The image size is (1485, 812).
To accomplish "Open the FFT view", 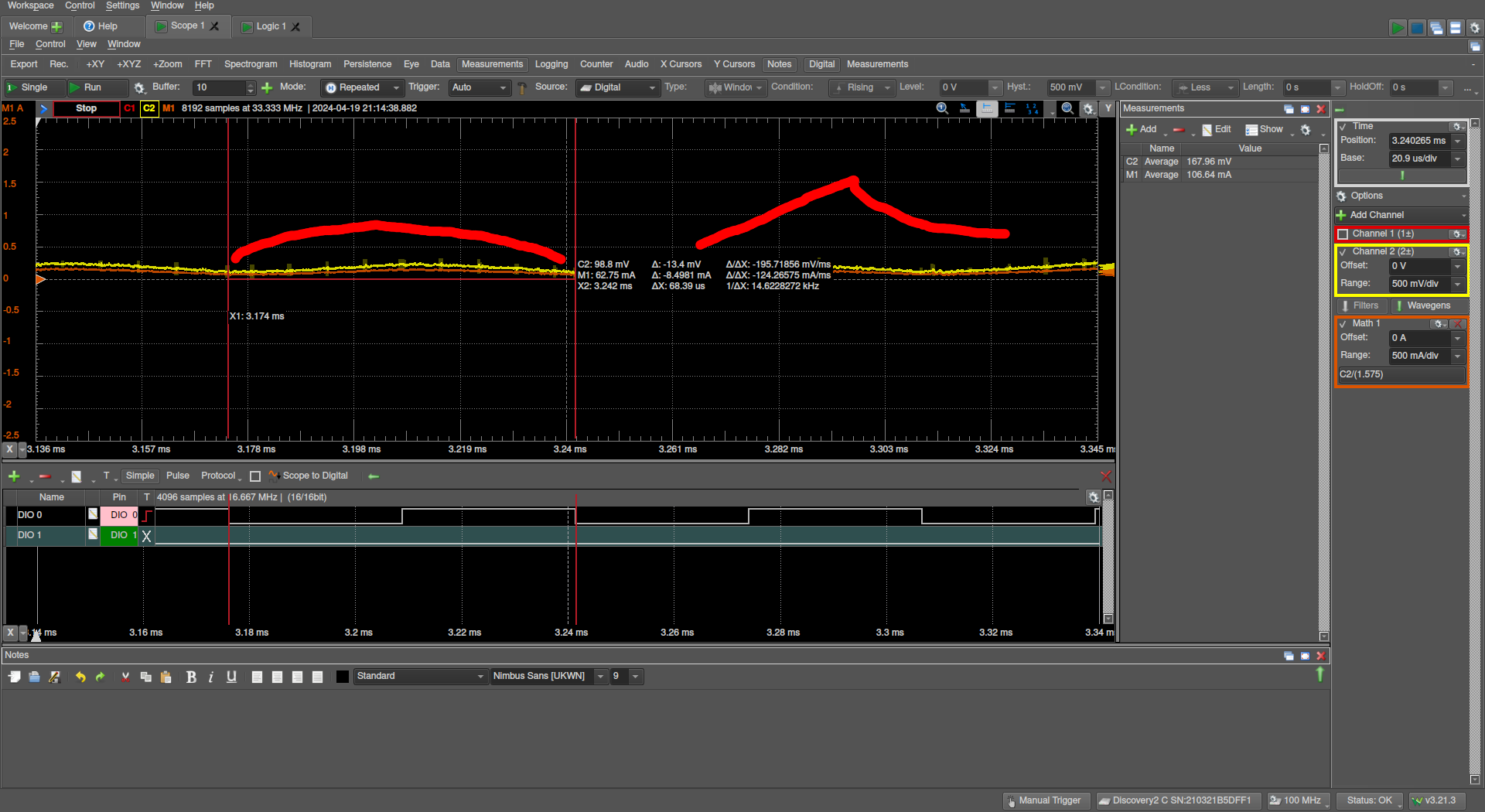I will click(x=203, y=64).
